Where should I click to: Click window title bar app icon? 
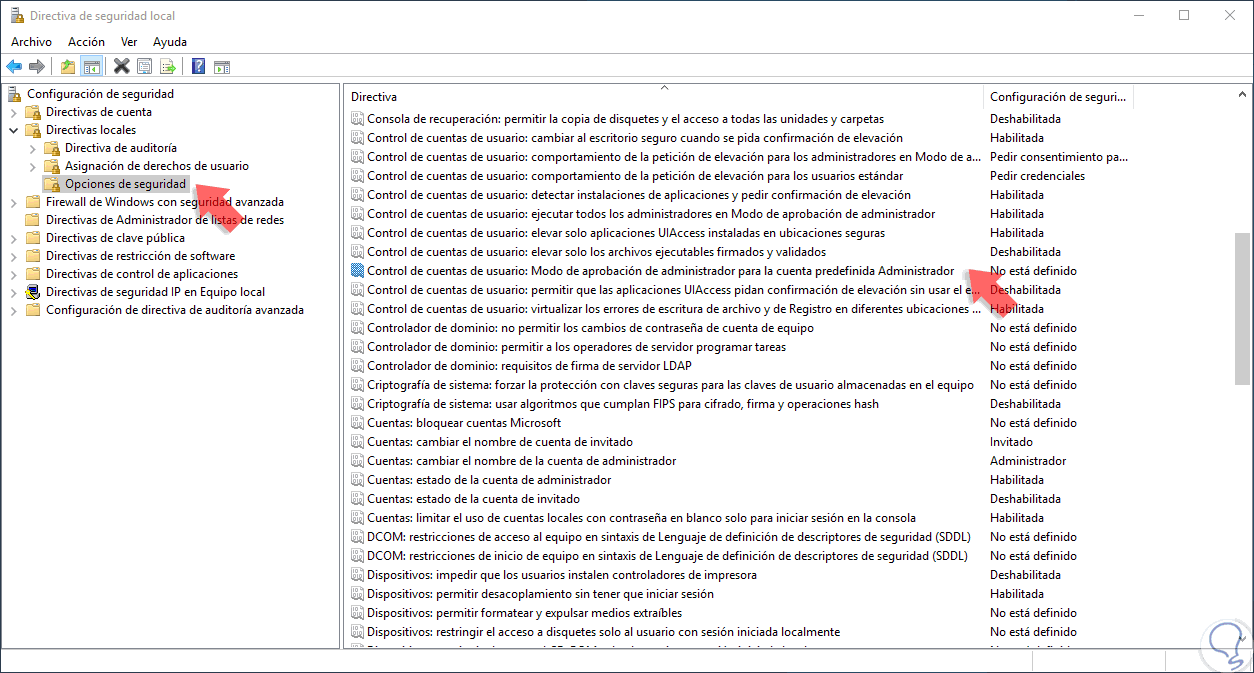click(16, 16)
